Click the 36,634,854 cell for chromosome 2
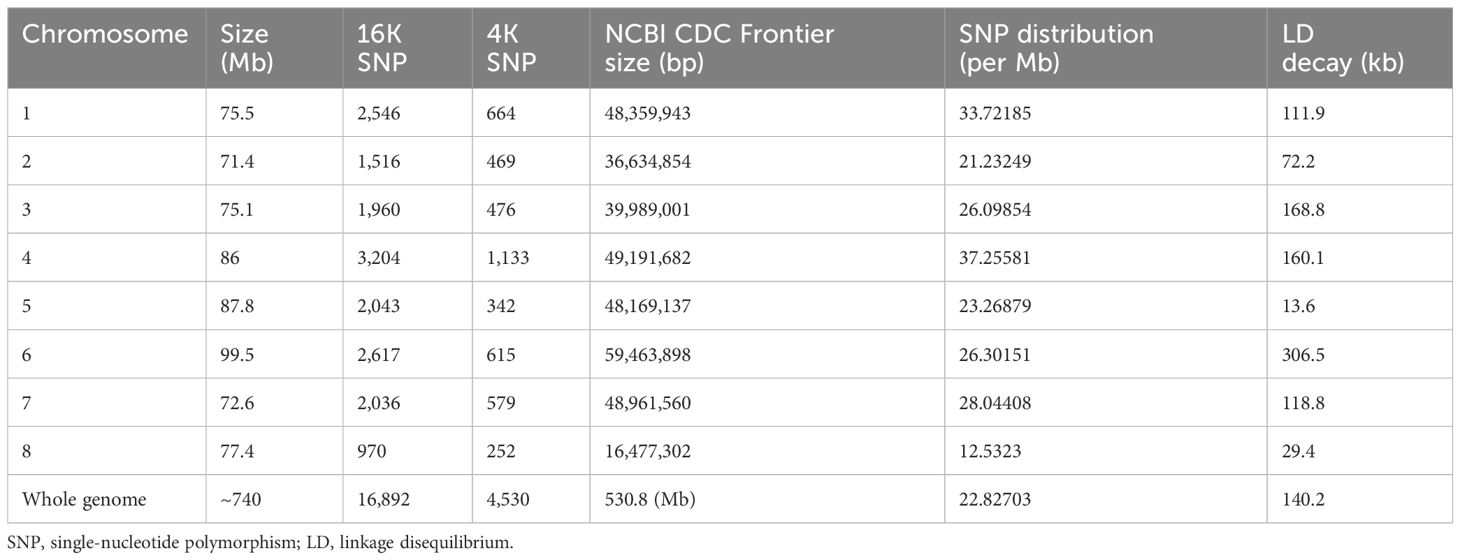The image size is (1460, 560). 647,161
